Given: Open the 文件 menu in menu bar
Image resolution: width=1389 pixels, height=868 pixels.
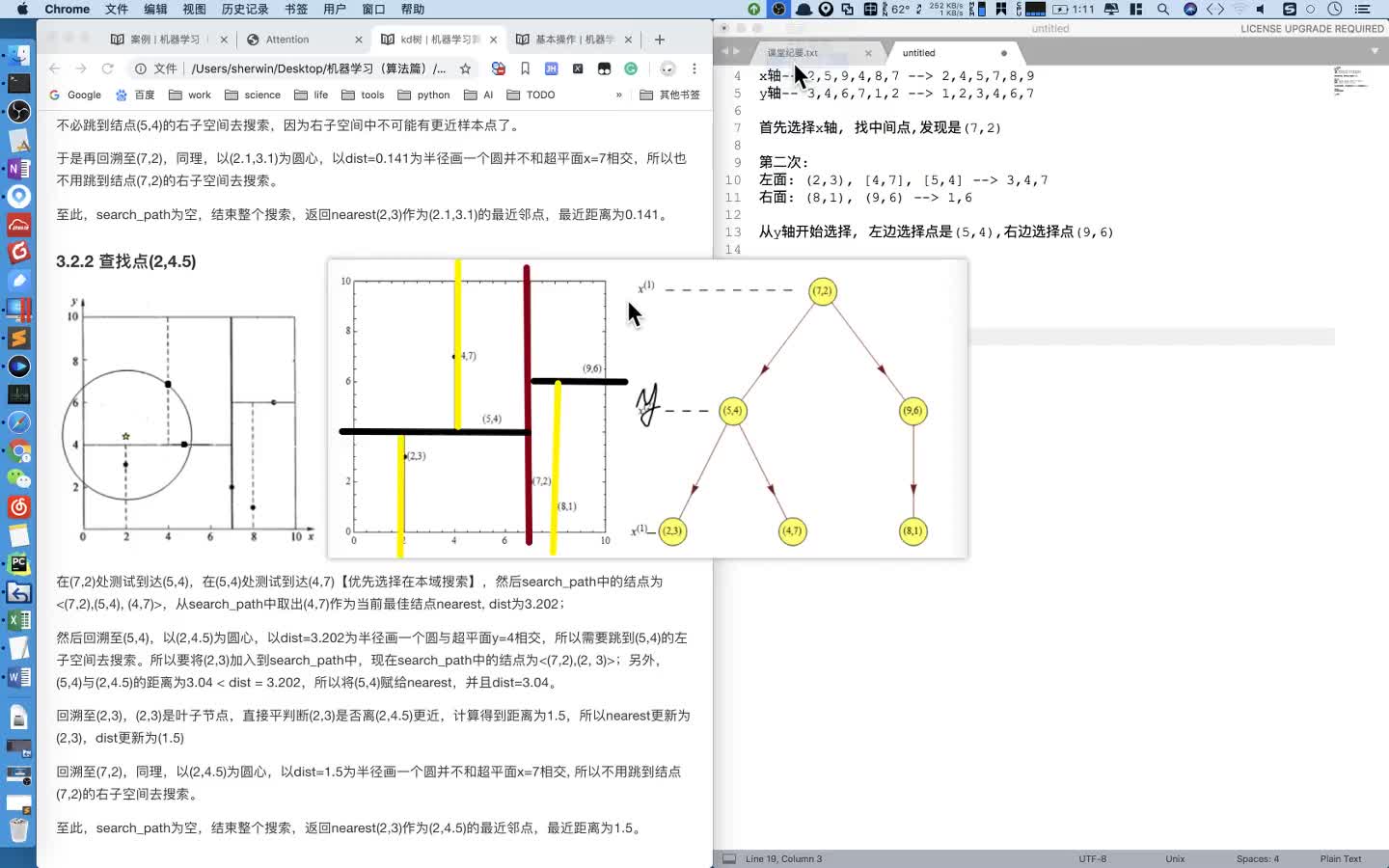Looking at the screenshot, I should (x=117, y=9).
